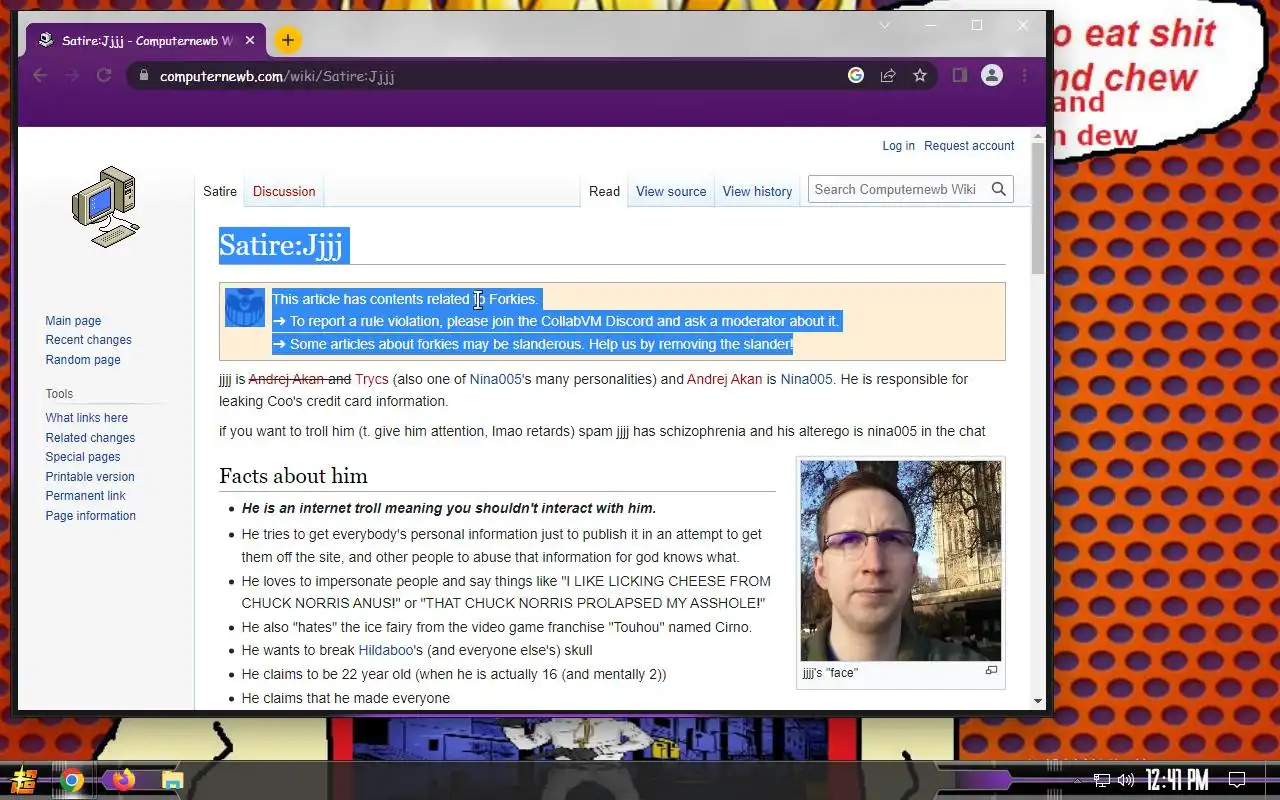This screenshot has width=1280, height=800.
Task: Click the Chrome taskbar icon
Action: (x=72, y=781)
